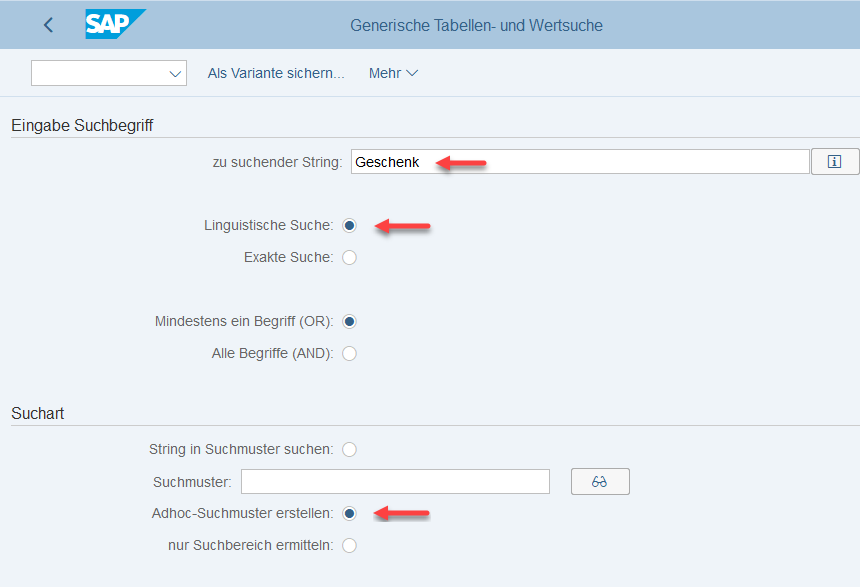Click the Suchart section header
This screenshot has width=860, height=587.
coord(37,413)
